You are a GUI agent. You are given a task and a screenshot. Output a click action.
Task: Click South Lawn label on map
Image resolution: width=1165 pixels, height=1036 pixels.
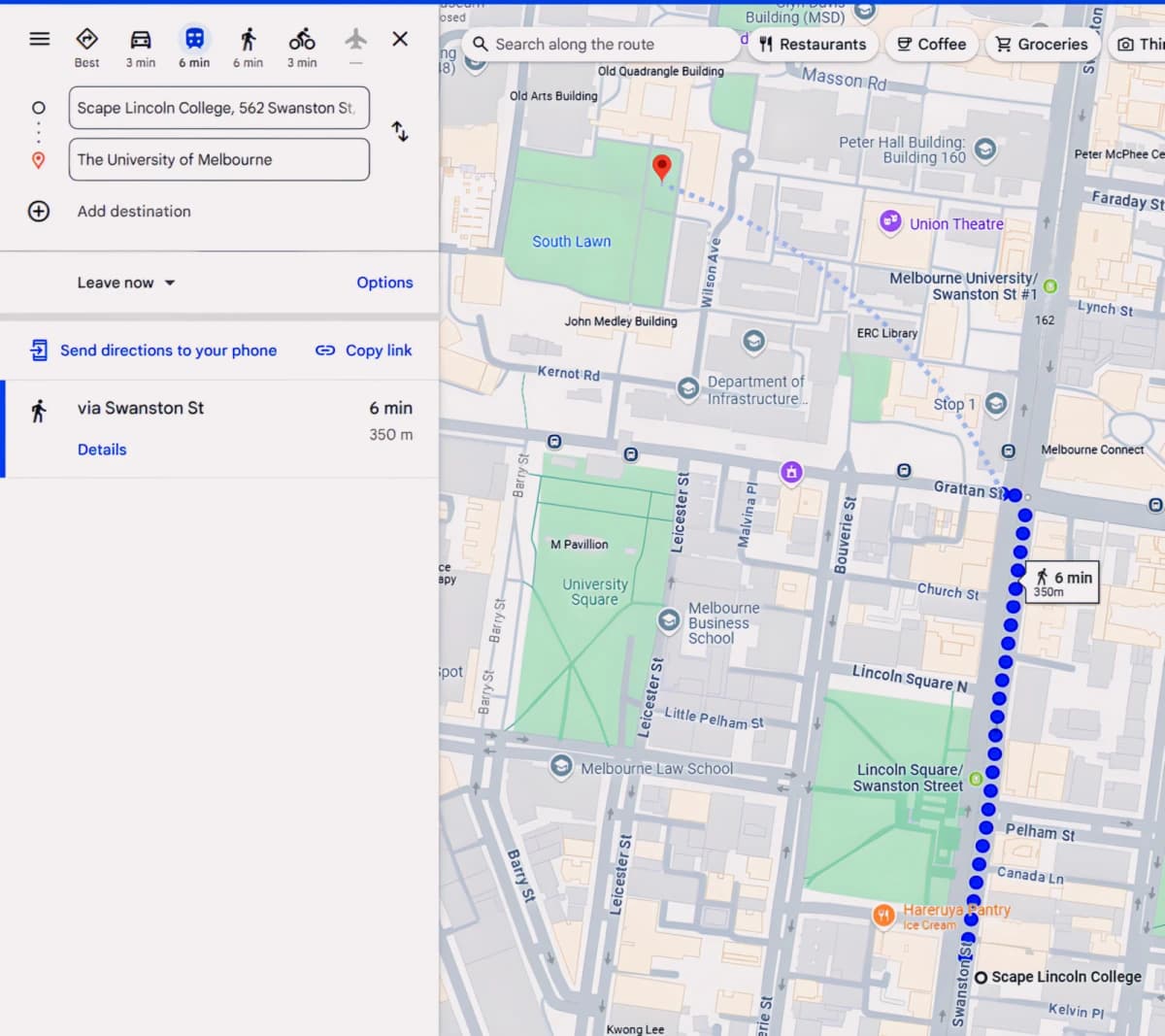tap(572, 242)
